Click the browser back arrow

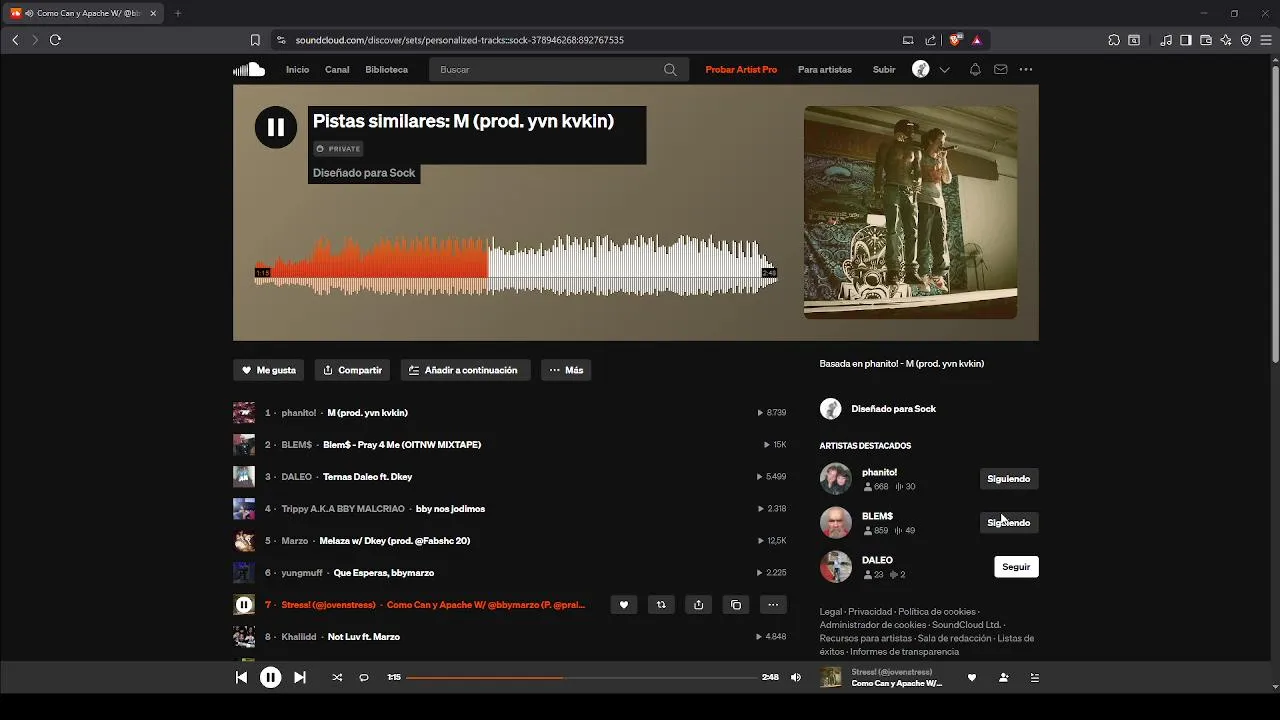pos(15,40)
